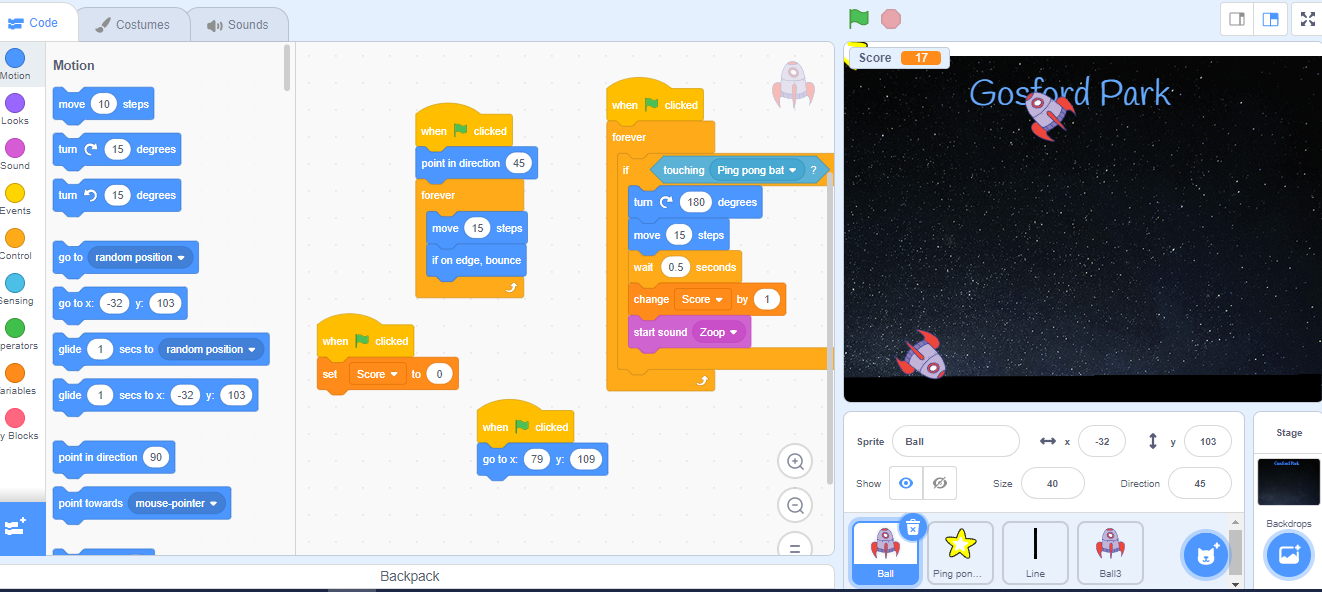Click the sprite Size field
The width and height of the screenshot is (1322, 592).
(1052, 483)
